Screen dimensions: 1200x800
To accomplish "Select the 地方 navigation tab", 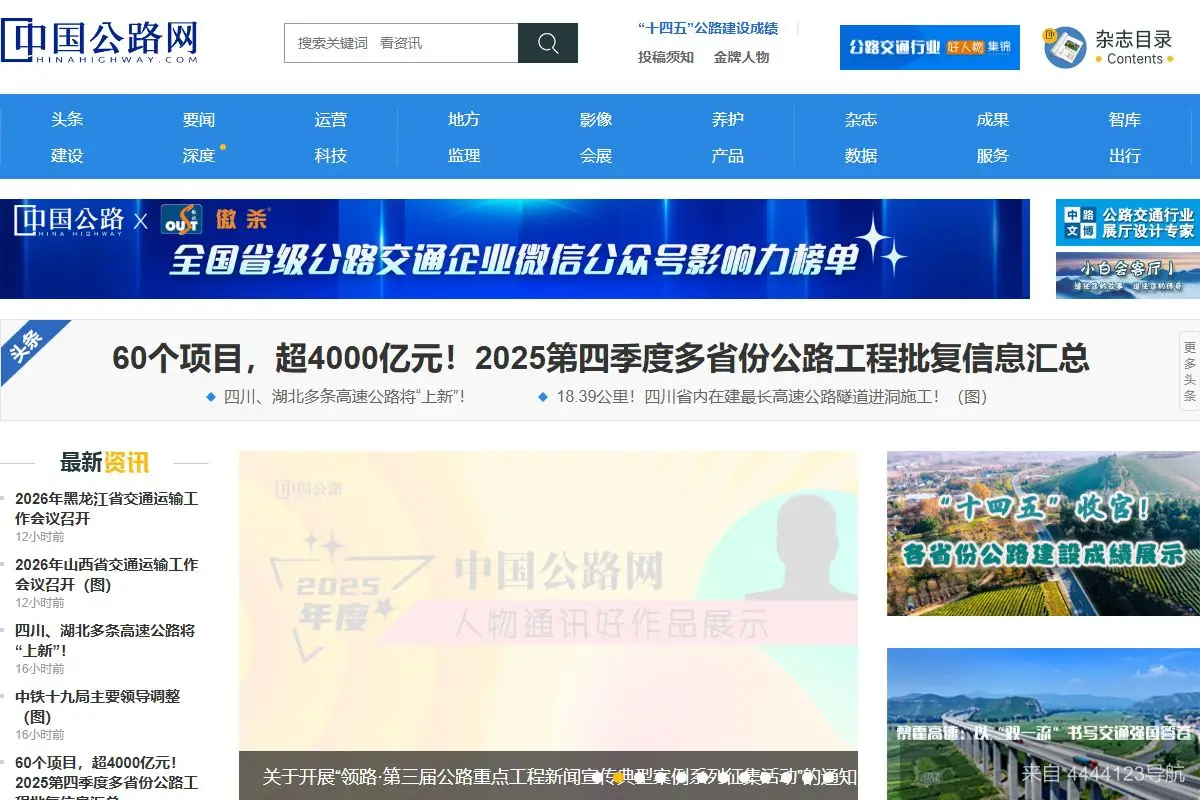I will [462, 119].
